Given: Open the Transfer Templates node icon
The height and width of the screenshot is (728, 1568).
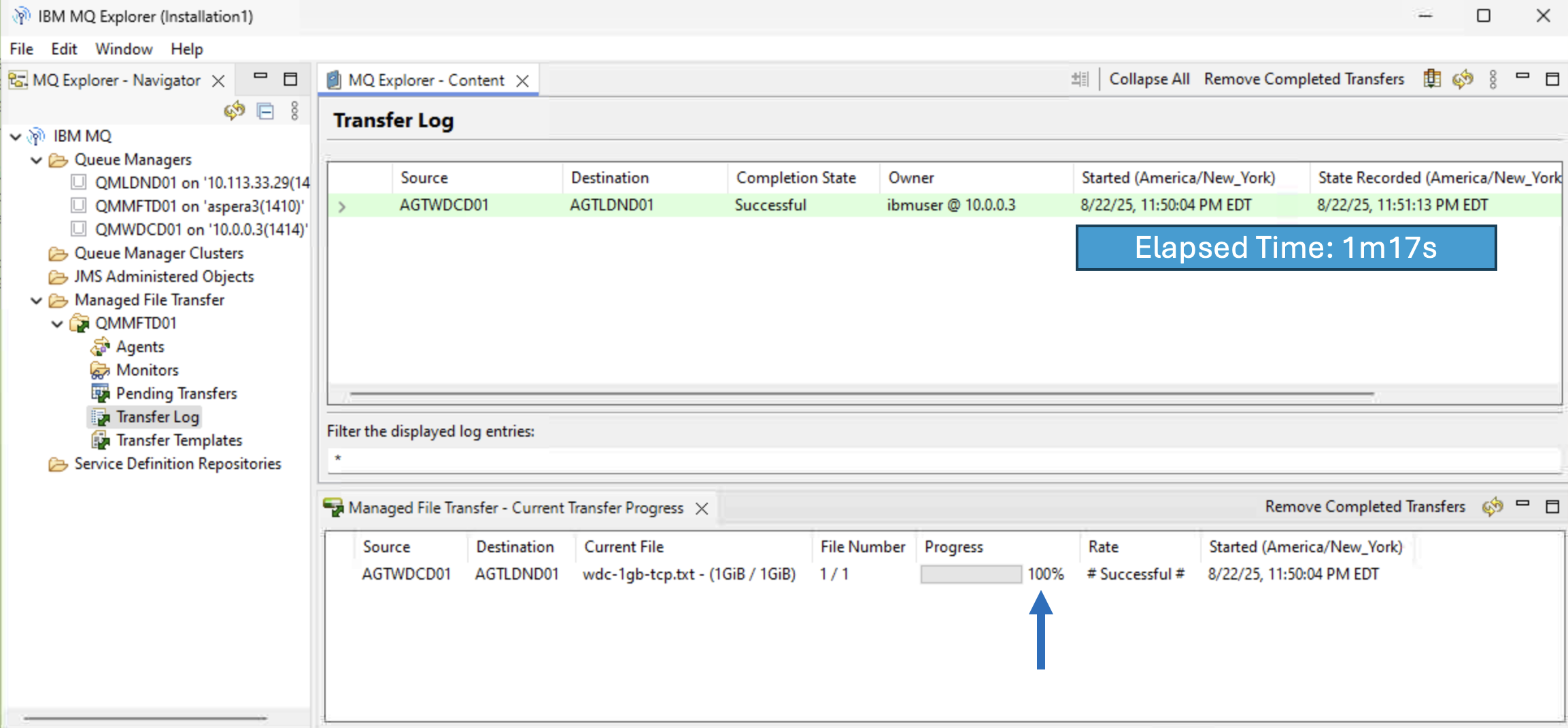Looking at the screenshot, I should pyautogui.click(x=100, y=440).
